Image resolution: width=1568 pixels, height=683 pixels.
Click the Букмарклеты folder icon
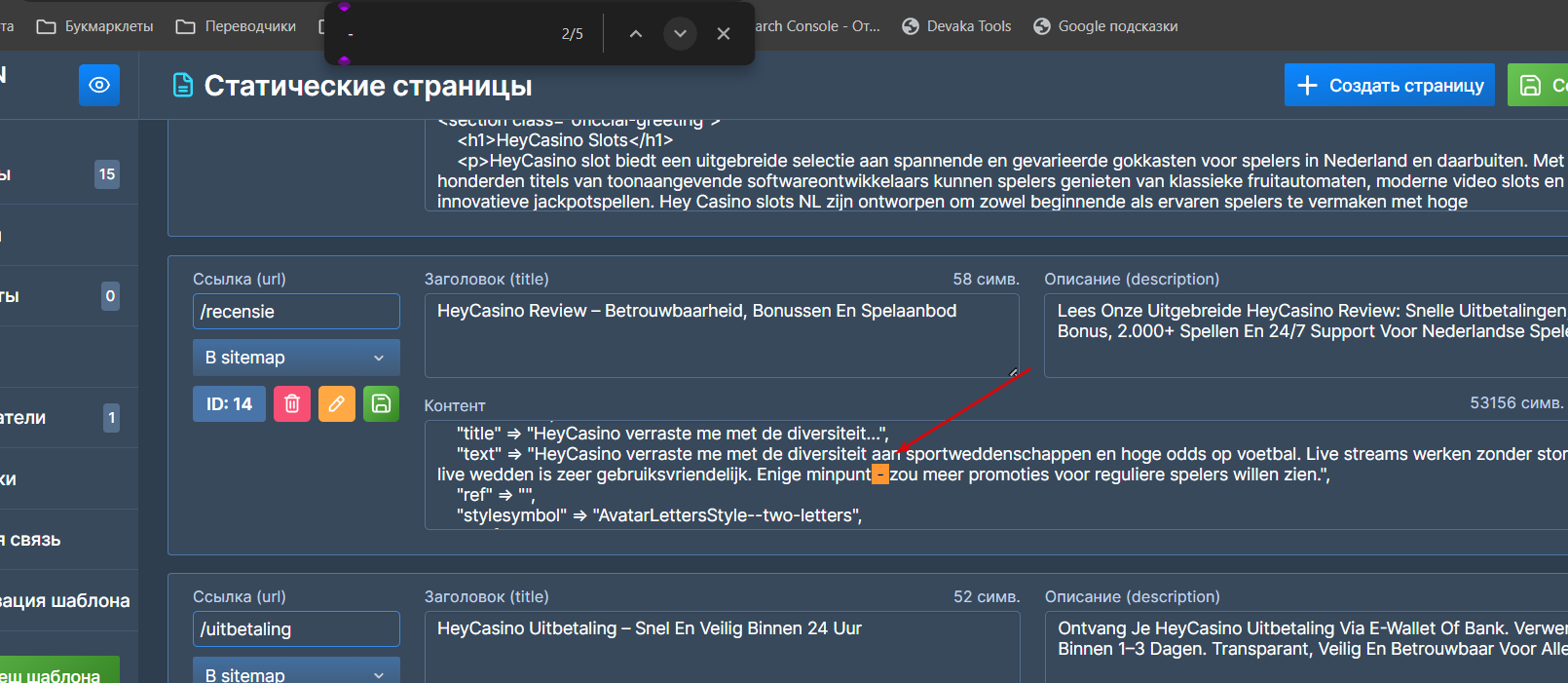[x=46, y=26]
